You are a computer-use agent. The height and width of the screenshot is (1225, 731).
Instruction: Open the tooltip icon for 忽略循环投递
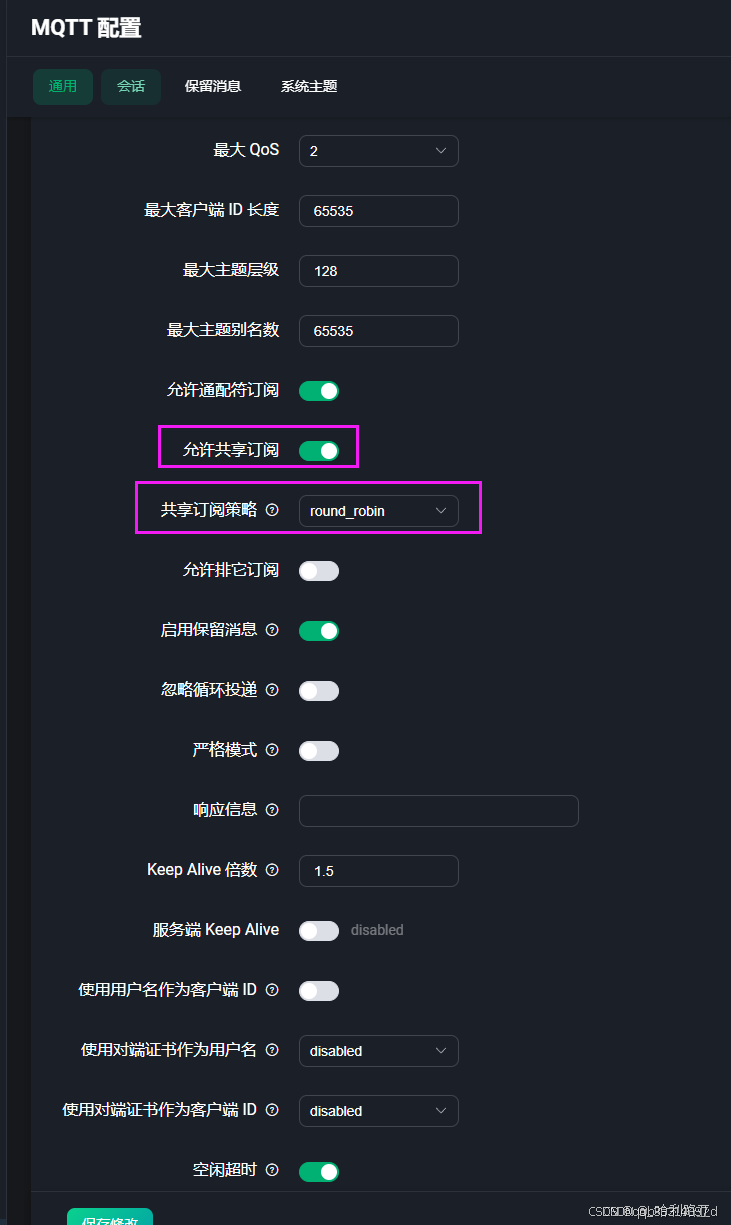[x=273, y=690]
